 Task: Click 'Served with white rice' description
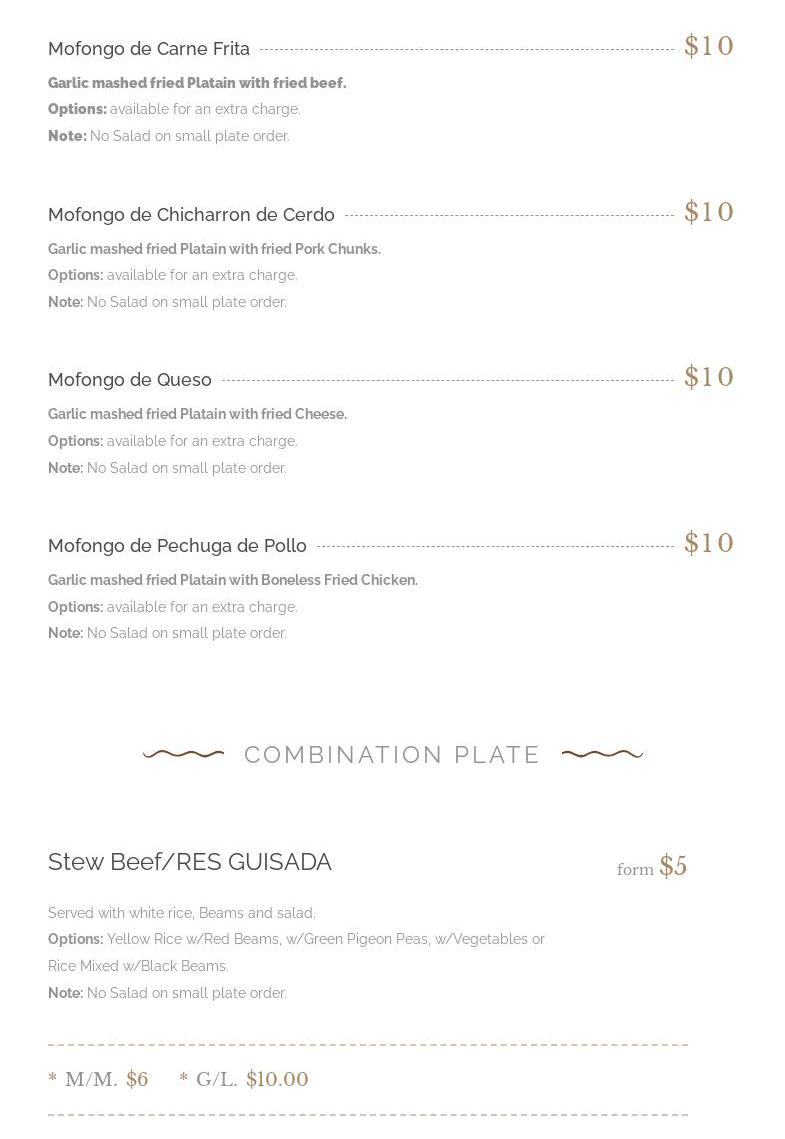pos(182,913)
